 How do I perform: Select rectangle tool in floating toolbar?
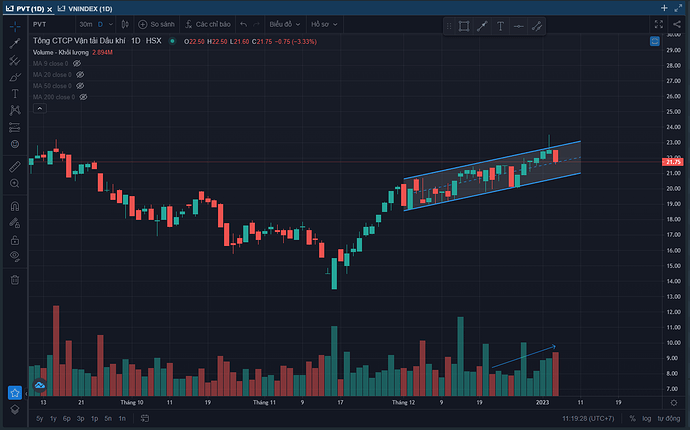(x=464, y=26)
